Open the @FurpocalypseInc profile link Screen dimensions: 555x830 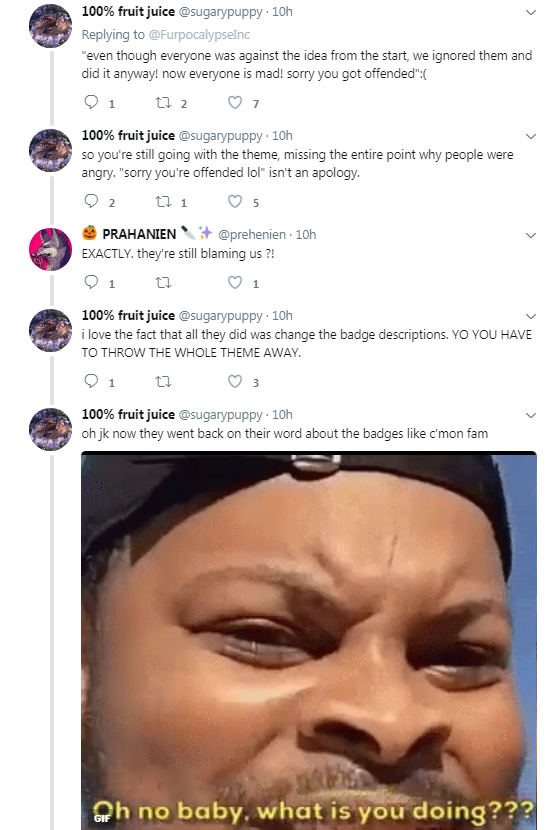(199, 35)
